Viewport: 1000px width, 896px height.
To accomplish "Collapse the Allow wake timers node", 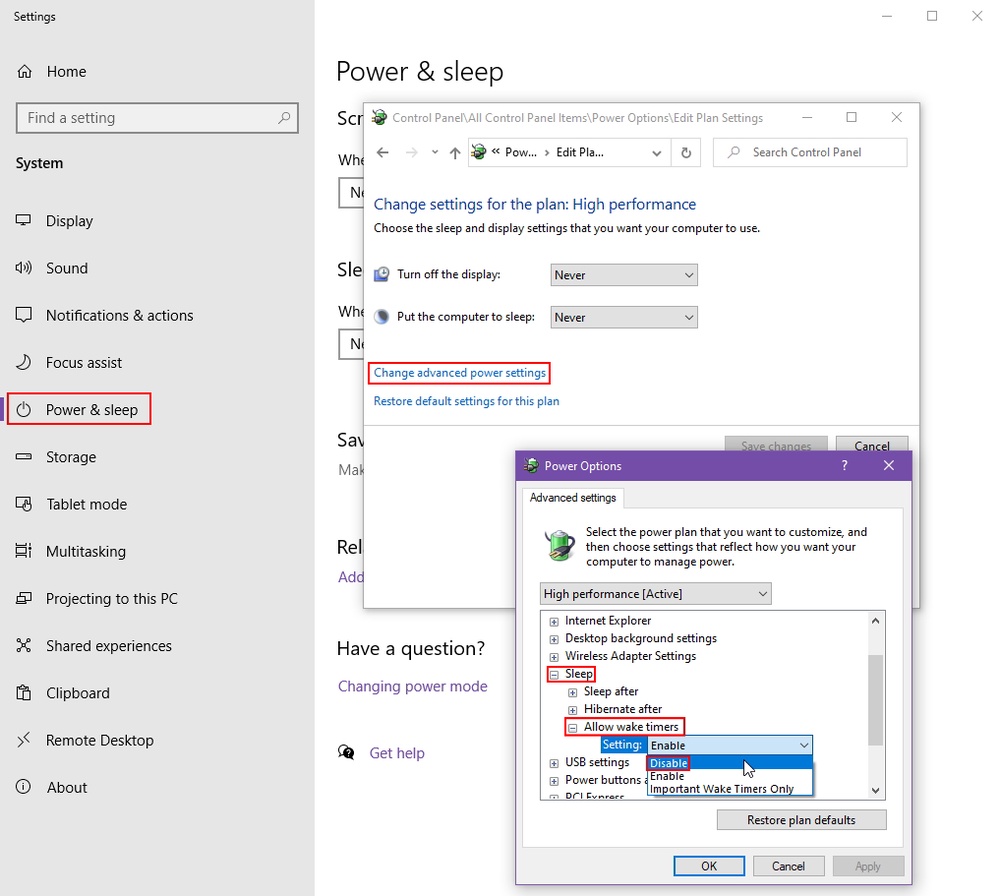I will coord(573,728).
